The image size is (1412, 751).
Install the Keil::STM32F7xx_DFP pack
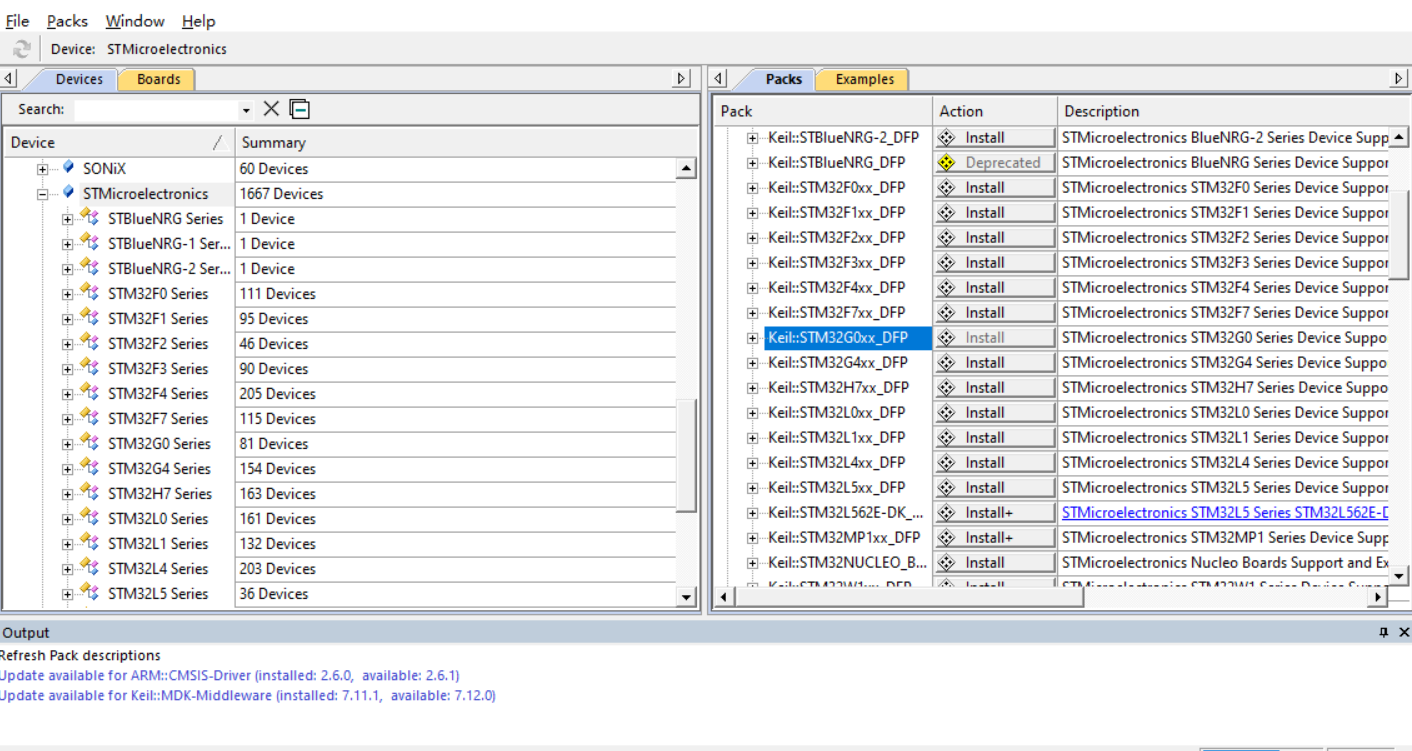point(995,312)
